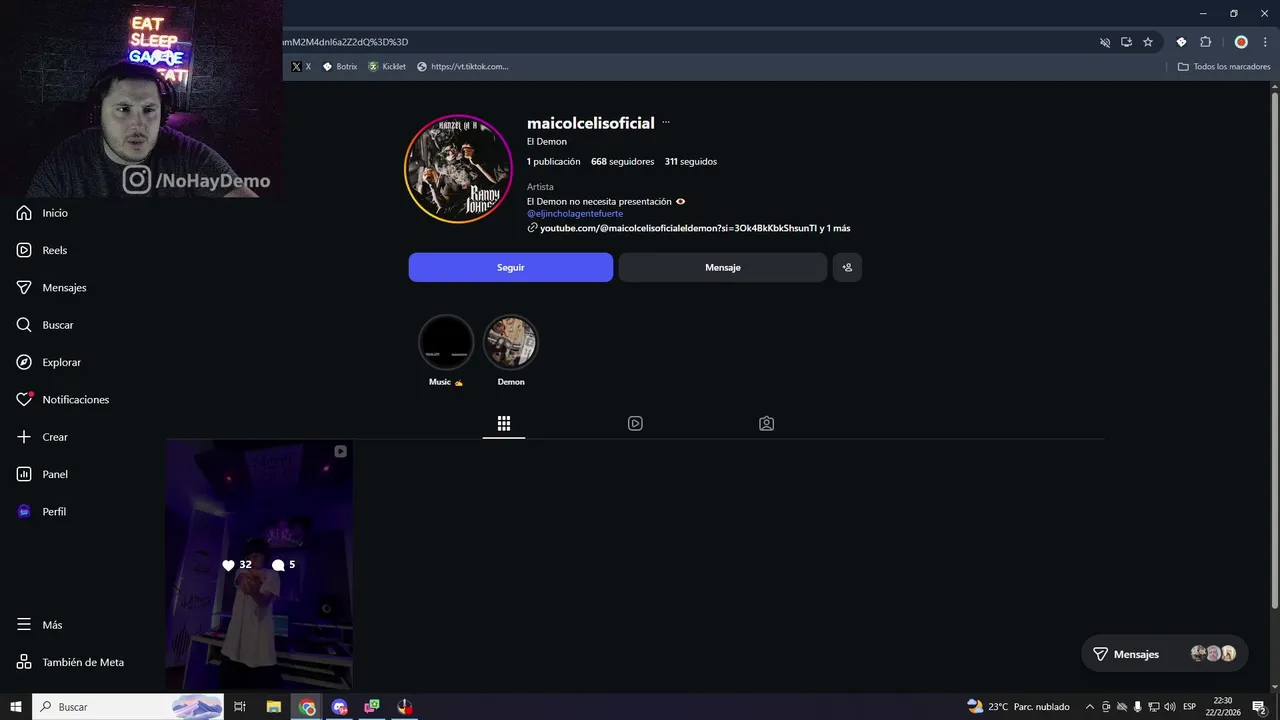1280x720 pixels.
Task: Open the ESP language input indicator
Action: [1190, 707]
